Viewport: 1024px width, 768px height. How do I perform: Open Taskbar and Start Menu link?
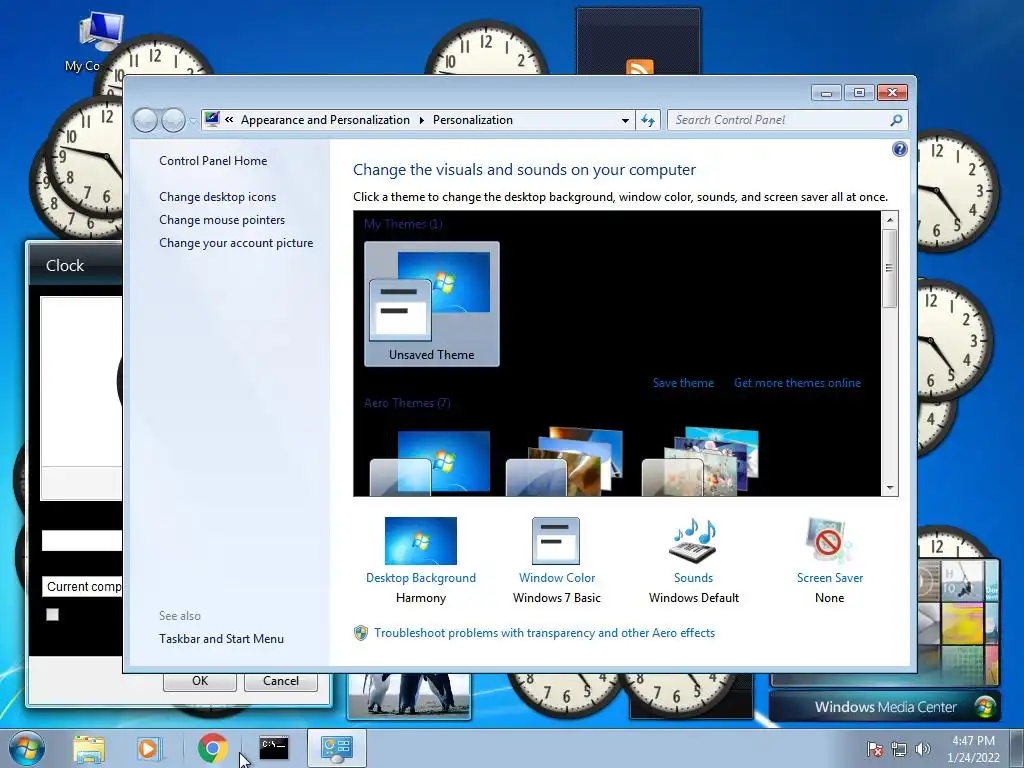(x=221, y=639)
